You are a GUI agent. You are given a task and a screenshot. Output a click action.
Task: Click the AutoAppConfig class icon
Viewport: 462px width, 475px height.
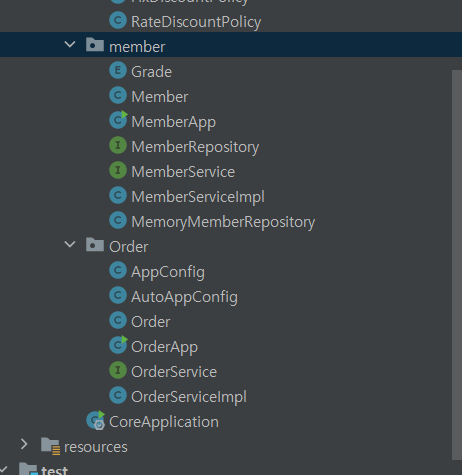118,295
